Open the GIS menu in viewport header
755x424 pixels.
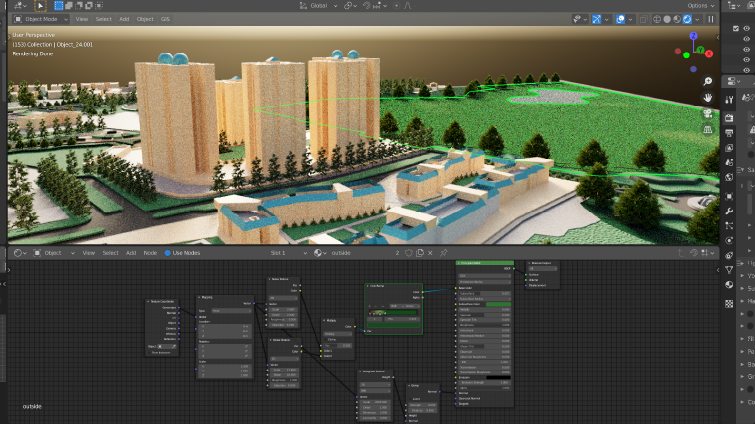tap(165, 19)
